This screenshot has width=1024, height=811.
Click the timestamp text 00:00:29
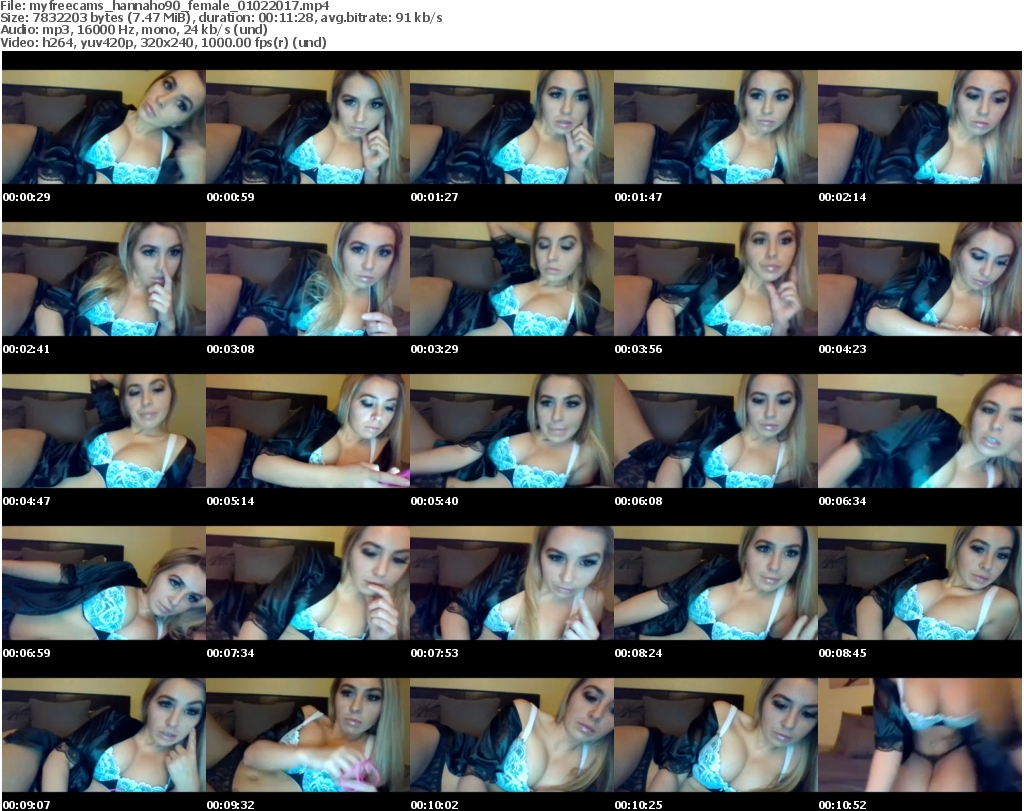(26, 197)
